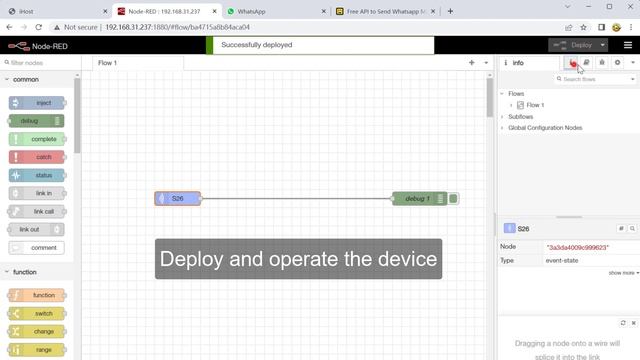
Task: Open the debug messages bug sidebar tab
Action: tap(602, 62)
